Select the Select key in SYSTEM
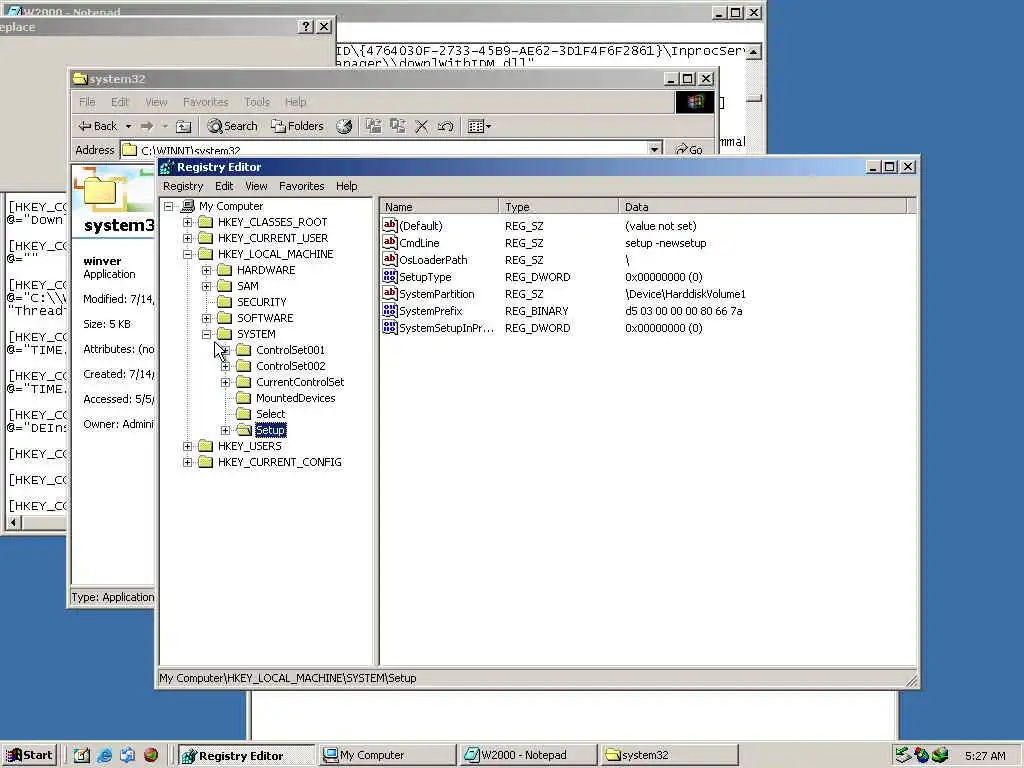The width and height of the screenshot is (1024, 768). (x=270, y=414)
